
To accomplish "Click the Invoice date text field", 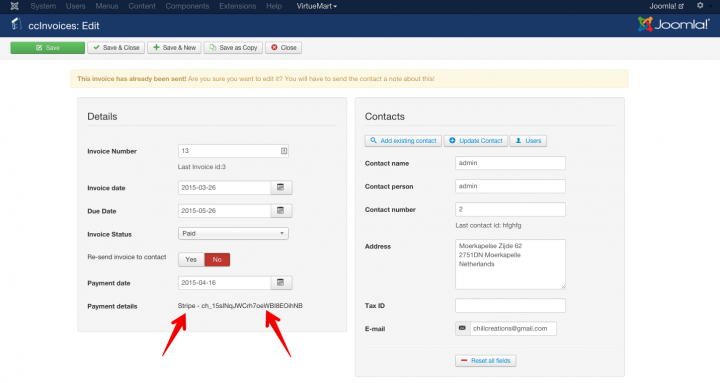I will click(x=225, y=187).
